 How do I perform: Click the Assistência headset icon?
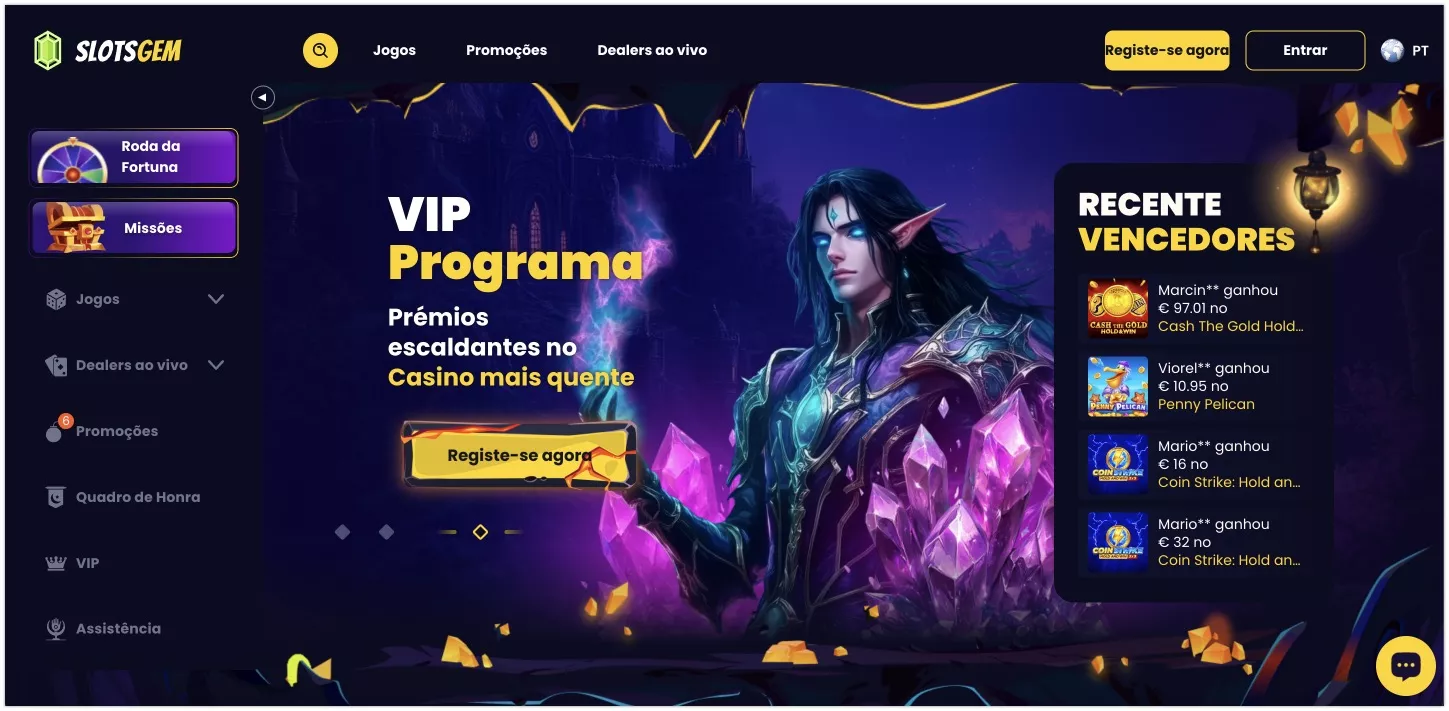tap(56, 628)
